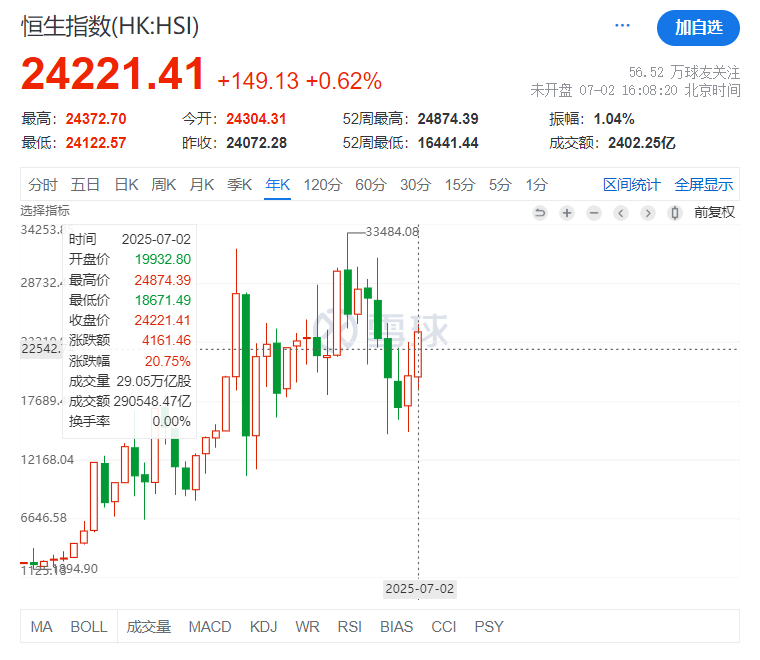This screenshot has width=760, height=660.
Task: Select the CCI indicator
Action: (x=443, y=627)
